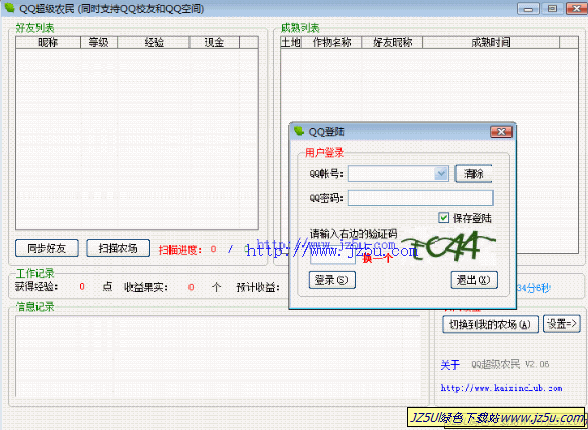Click the 土地 column header

click(x=291, y=42)
